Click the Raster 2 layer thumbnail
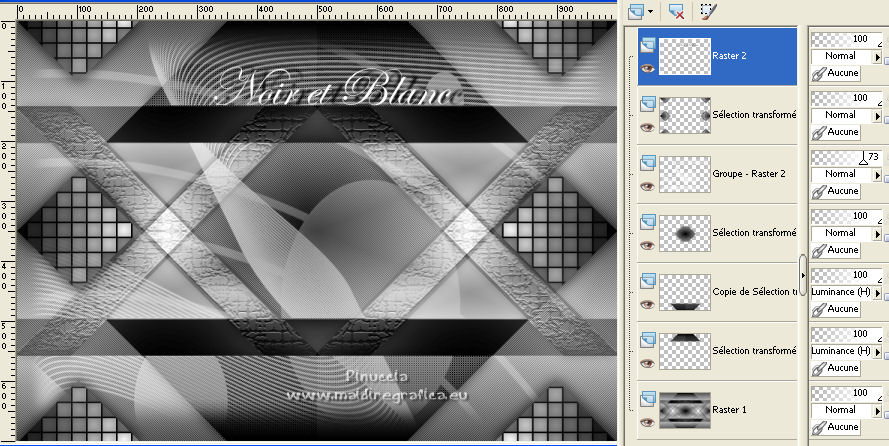889x446 pixels. tap(685, 56)
